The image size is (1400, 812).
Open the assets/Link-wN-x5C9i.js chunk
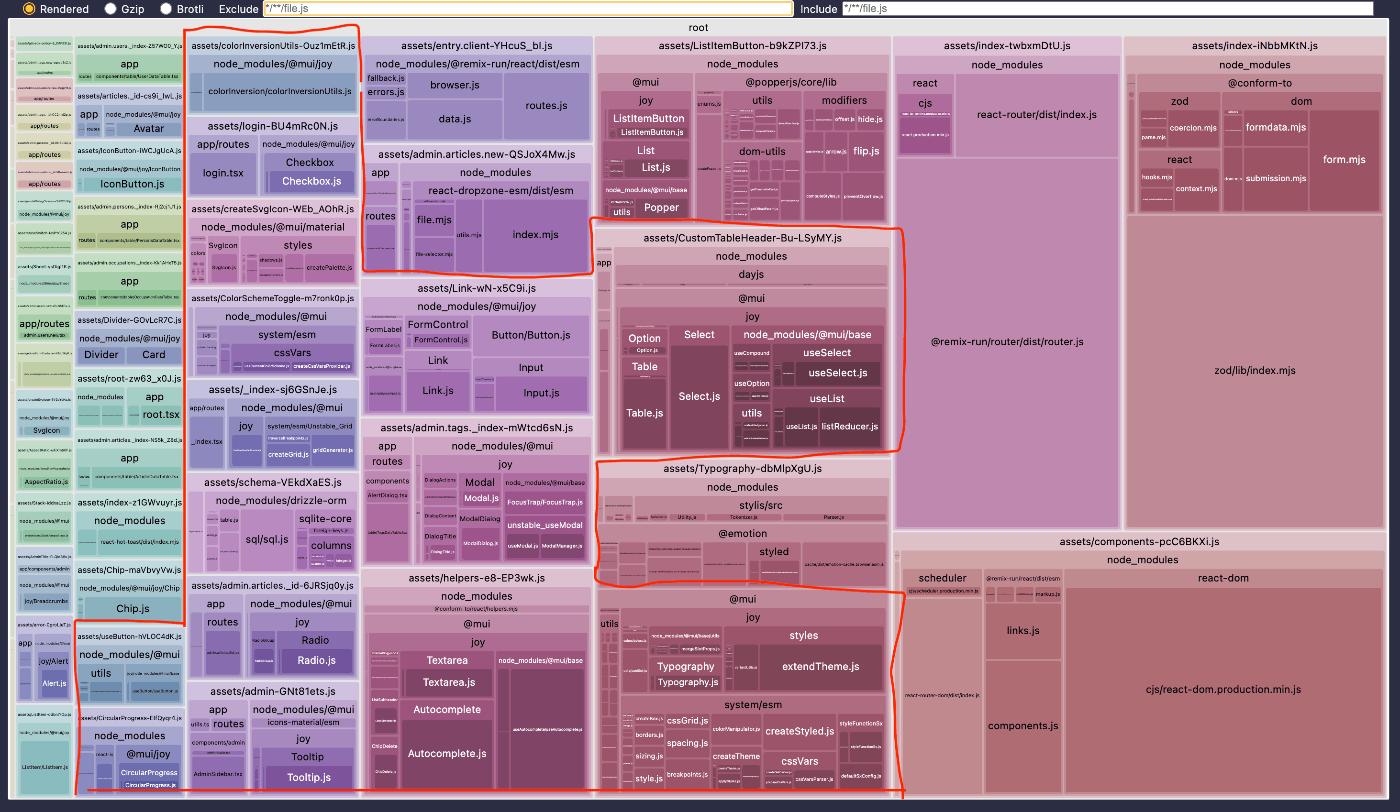click(x=478, y=288)
